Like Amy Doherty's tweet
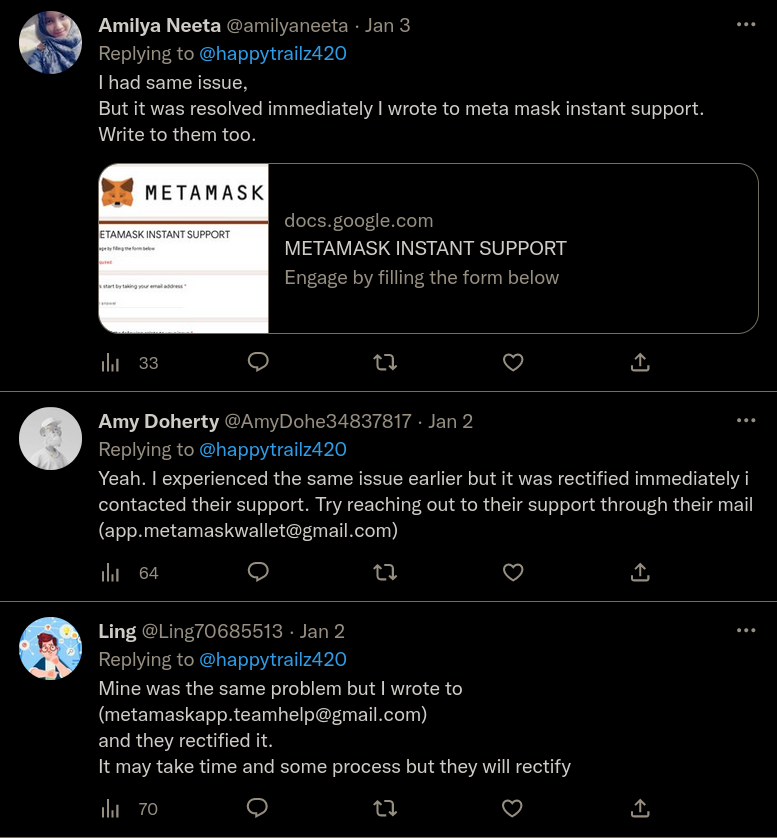The image size is (777, 838). point(513,572)
